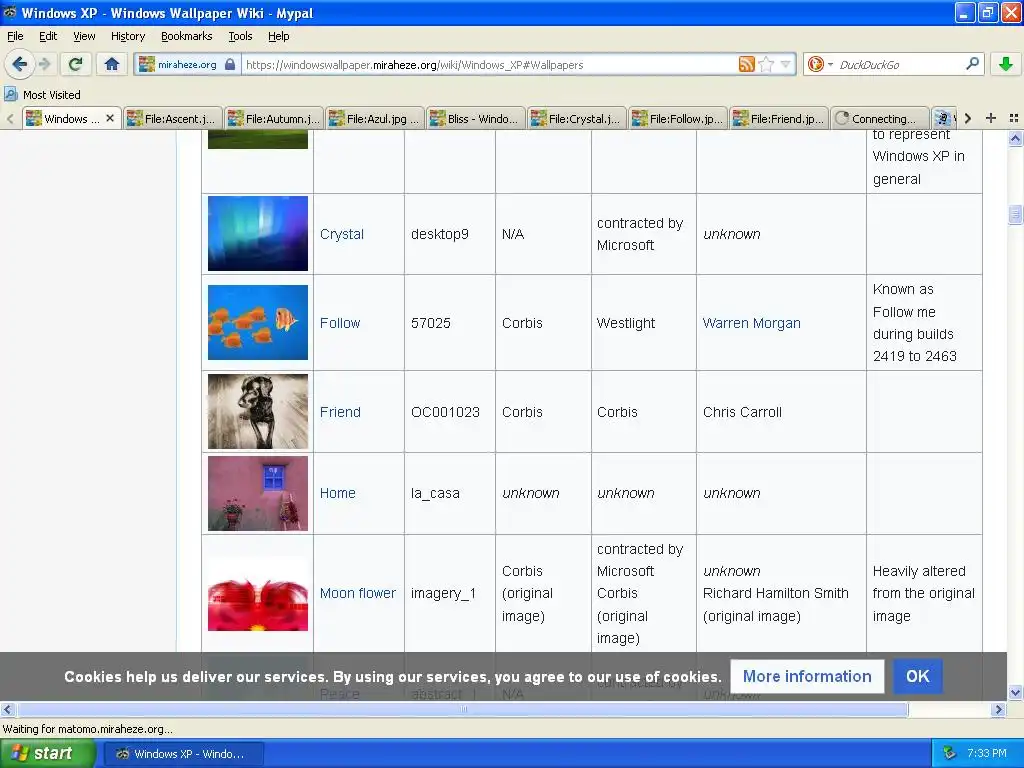Reload the current page
The height and width of the screenshot is (768, 1024).
pyautogui.click(x=76, y=64)
